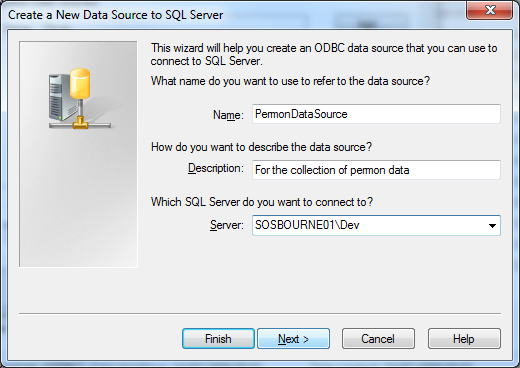Open Help for this wizard

pos(464,339)
